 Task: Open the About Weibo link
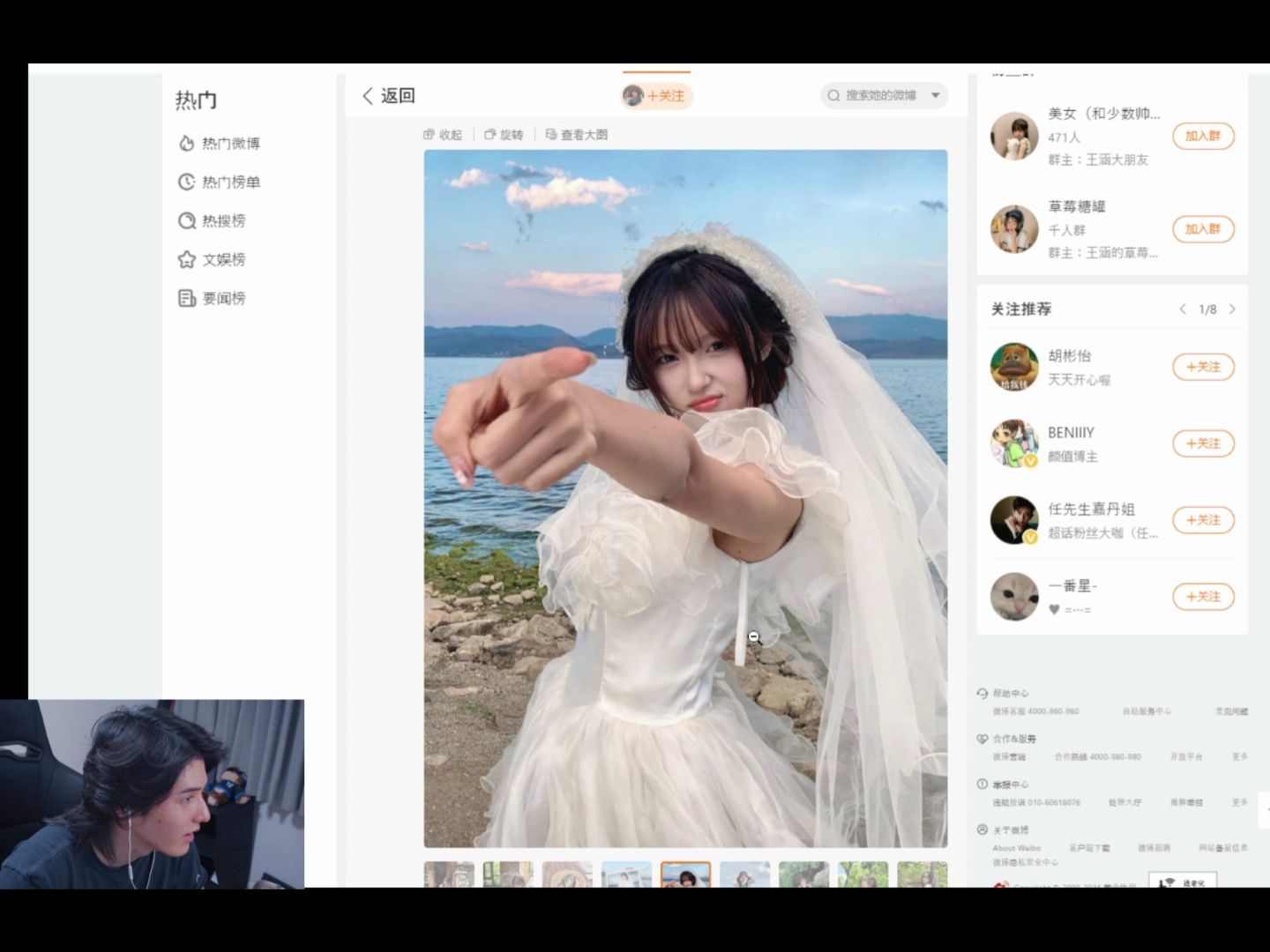click(1017, 849)
